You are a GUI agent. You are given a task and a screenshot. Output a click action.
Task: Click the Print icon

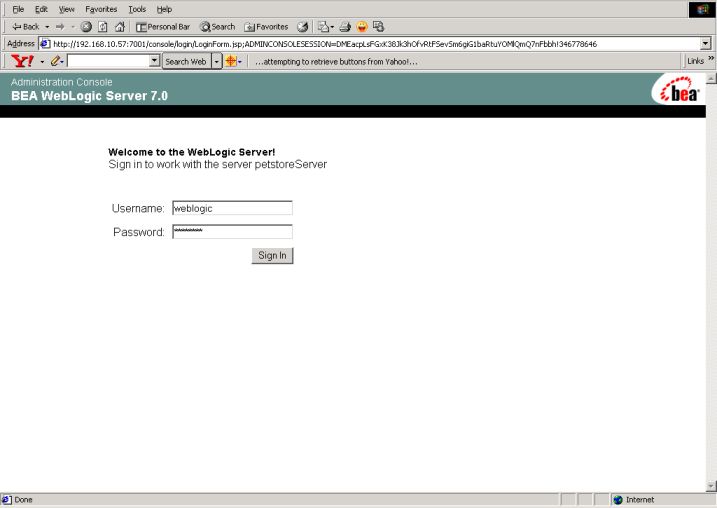point(345,27)
